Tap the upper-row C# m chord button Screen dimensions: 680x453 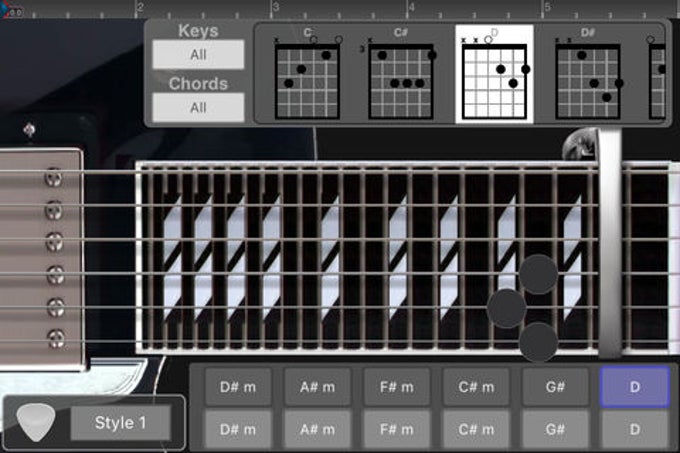[x=476, y=387]
